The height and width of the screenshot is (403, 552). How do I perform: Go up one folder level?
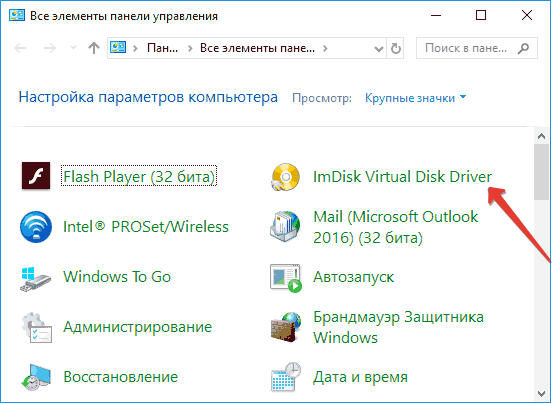point(94,48)
